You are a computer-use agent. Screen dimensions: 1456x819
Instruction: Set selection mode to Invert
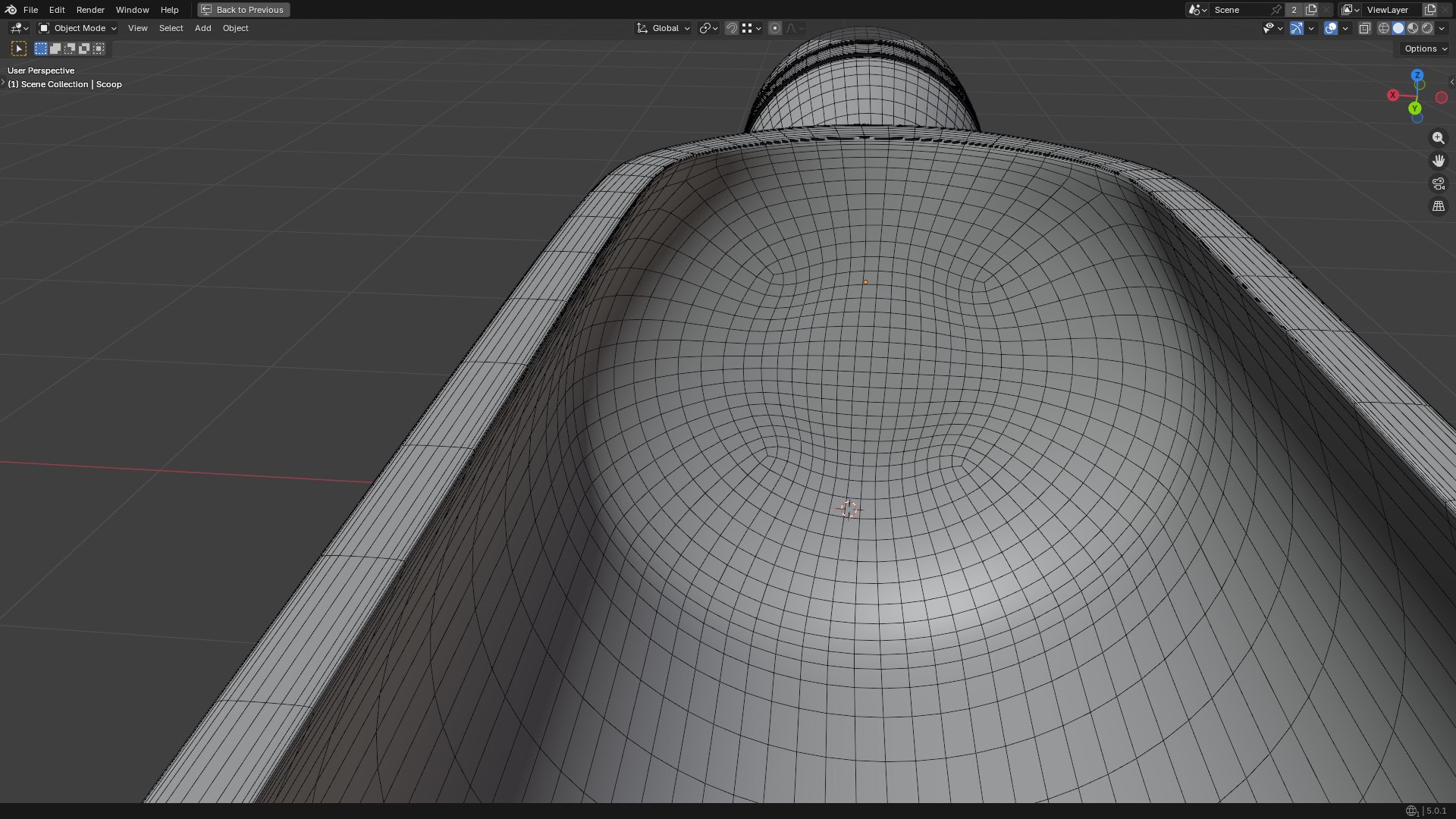(x=84, y=49)
